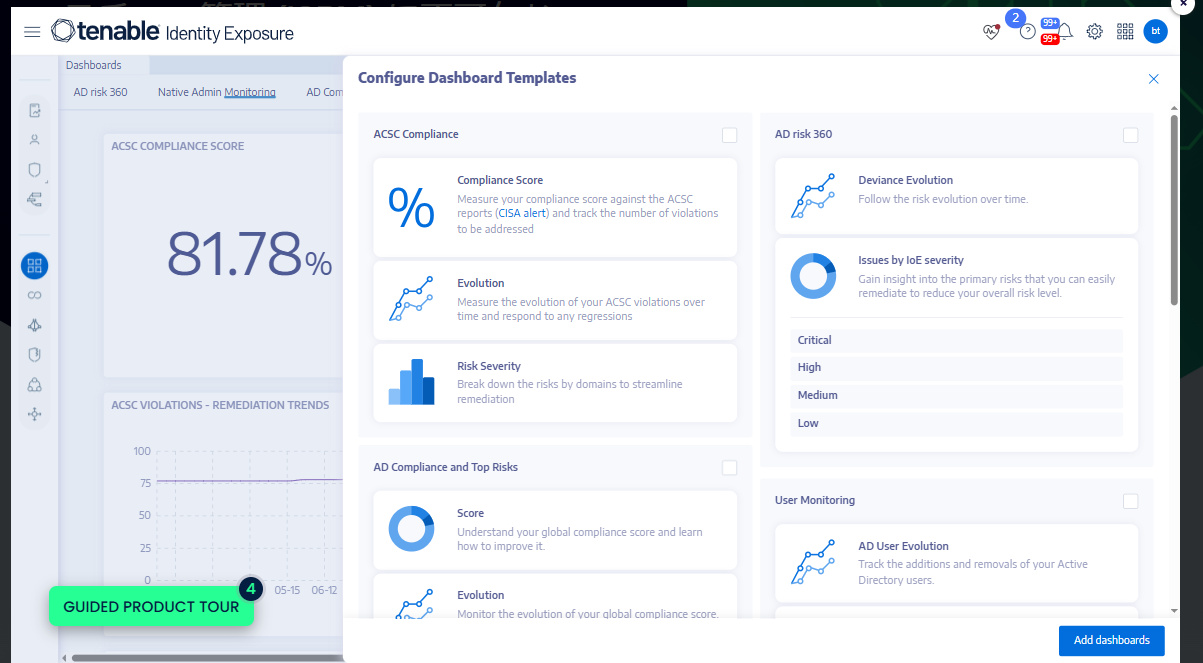Check the AD Compliance and Top Risks checkbox
This screenshot has width=1203, height=663.
click(729, 468)
